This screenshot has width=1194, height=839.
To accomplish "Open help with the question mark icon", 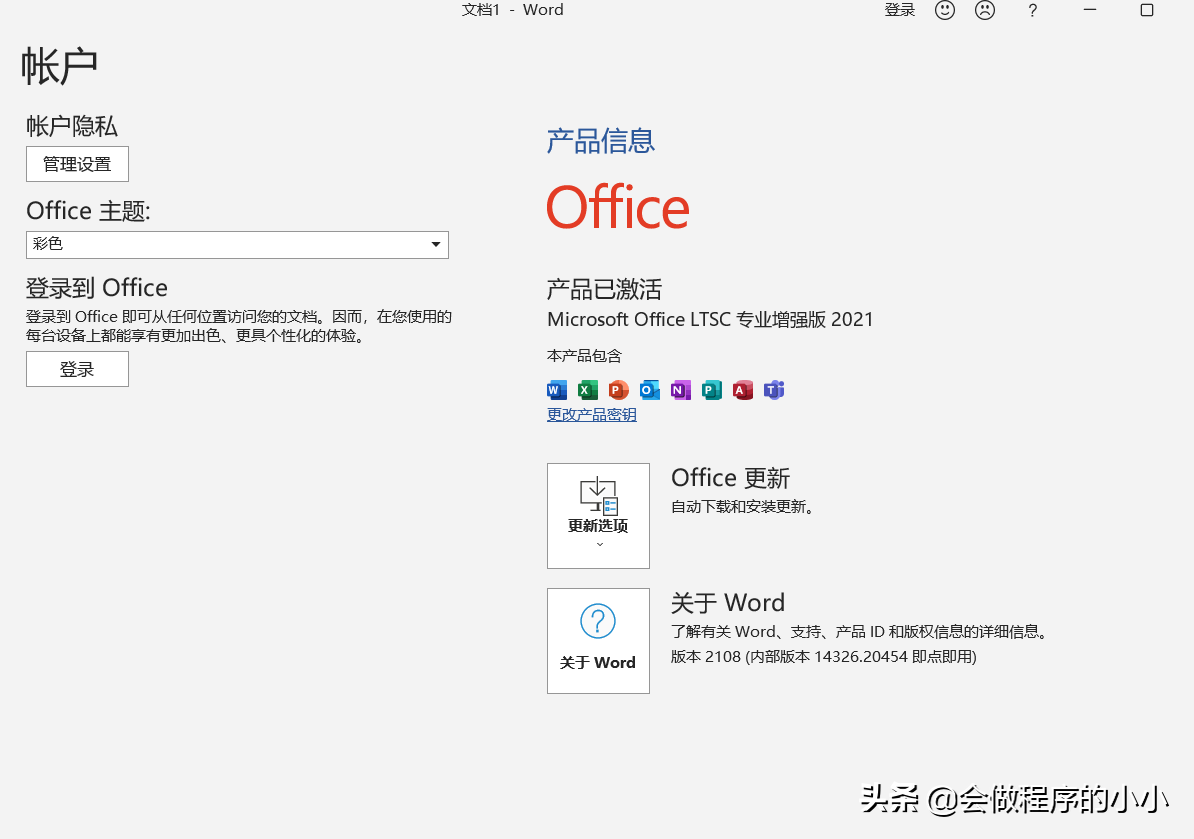I will [x=1033, y=11].
